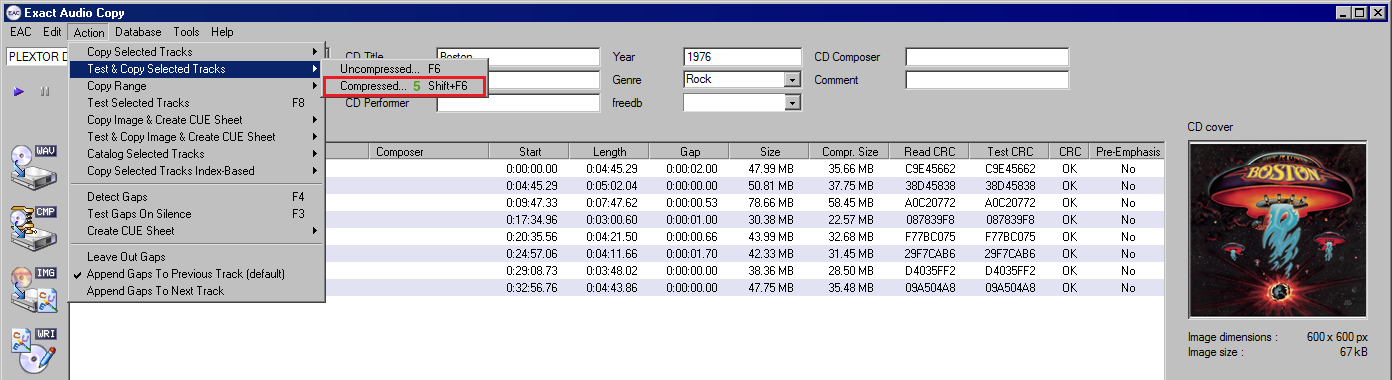Open the Tools menu

(x=186, y=32)
